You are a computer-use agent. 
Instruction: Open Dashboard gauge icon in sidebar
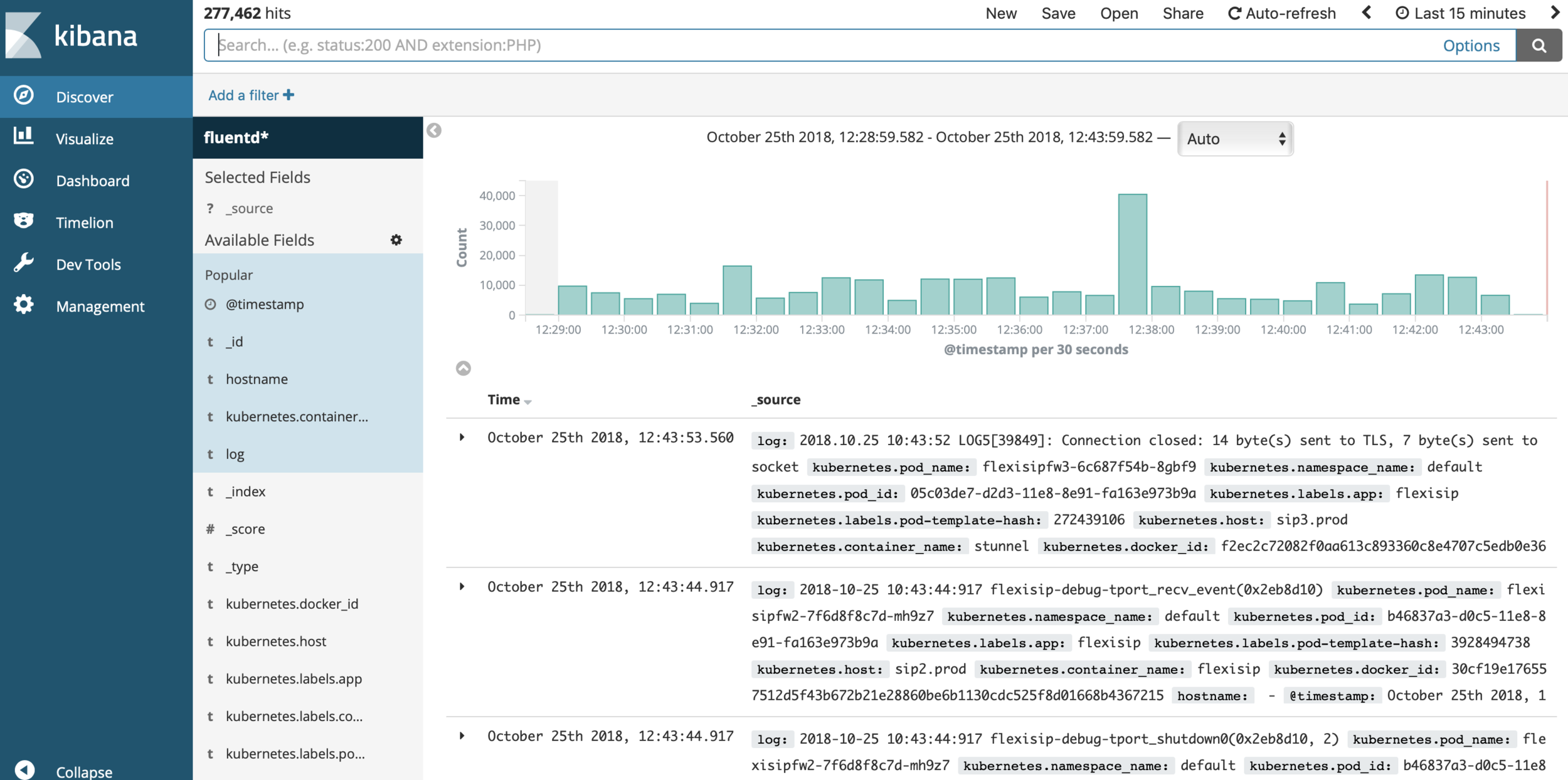point(24,179)
